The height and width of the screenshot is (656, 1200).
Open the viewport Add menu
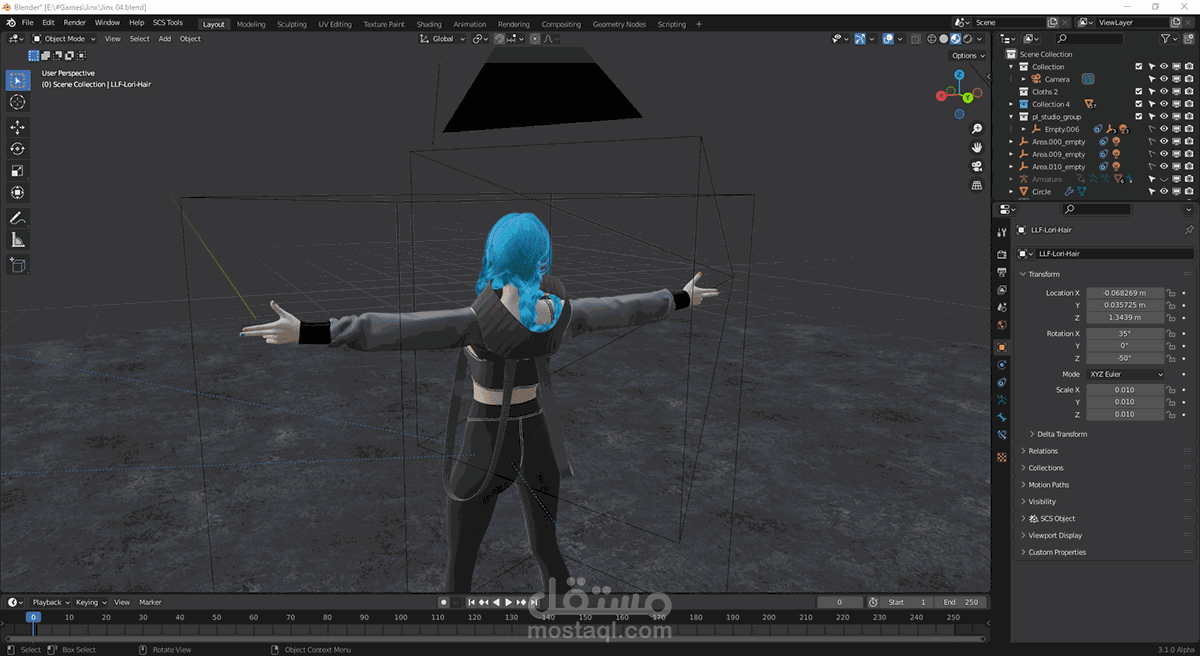point(165,39)
